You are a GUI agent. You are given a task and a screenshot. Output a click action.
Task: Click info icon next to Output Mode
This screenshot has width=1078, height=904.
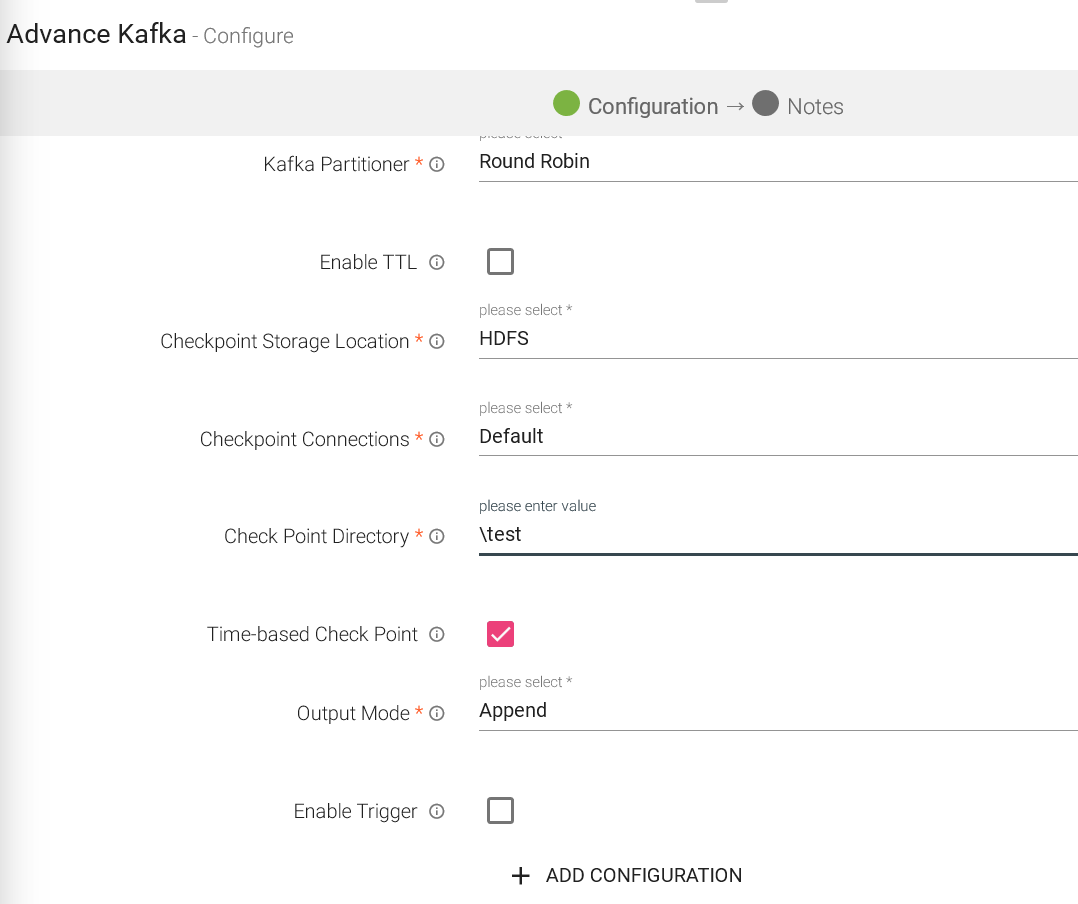point(437,714)
